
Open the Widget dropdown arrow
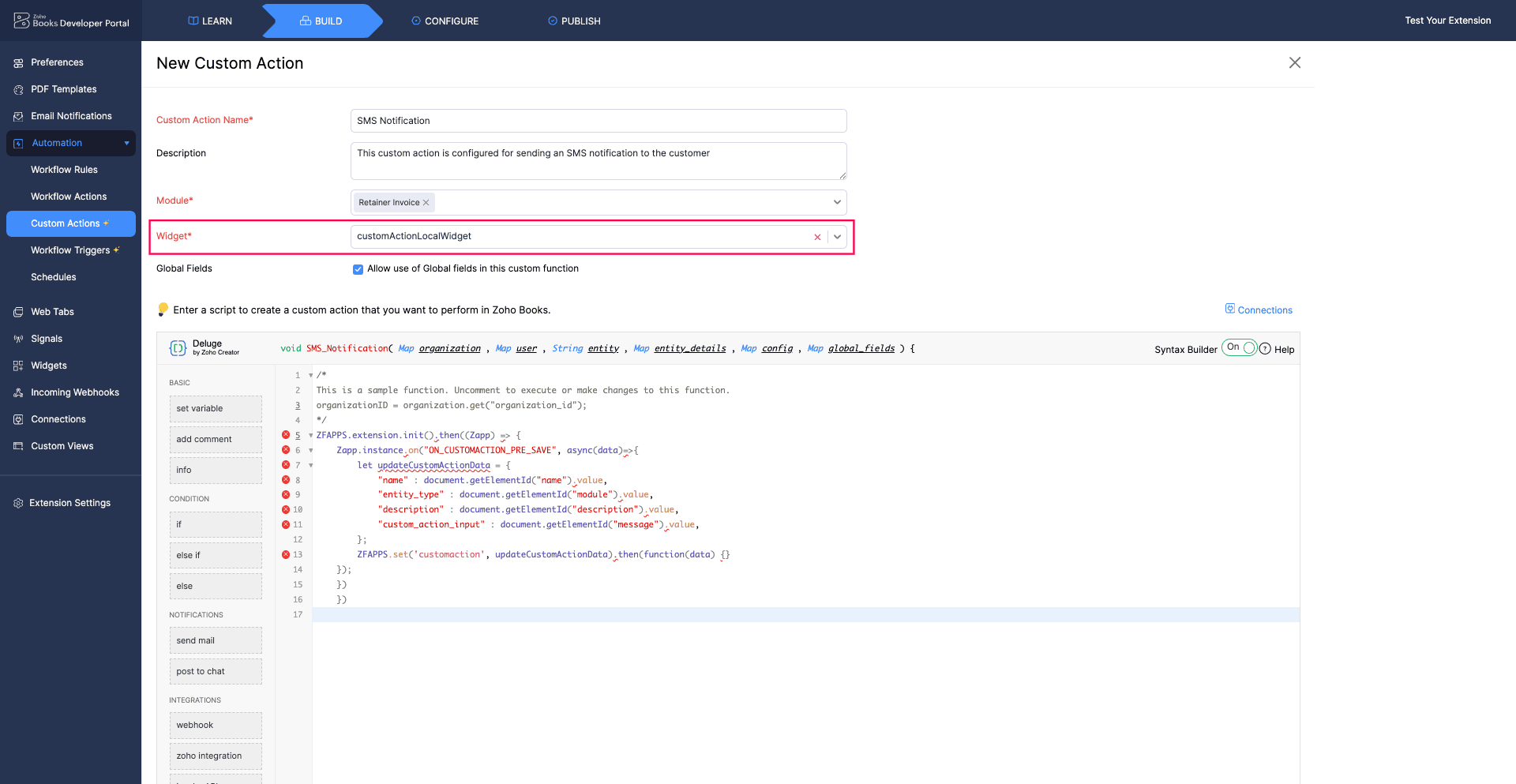tap(837, 237)
